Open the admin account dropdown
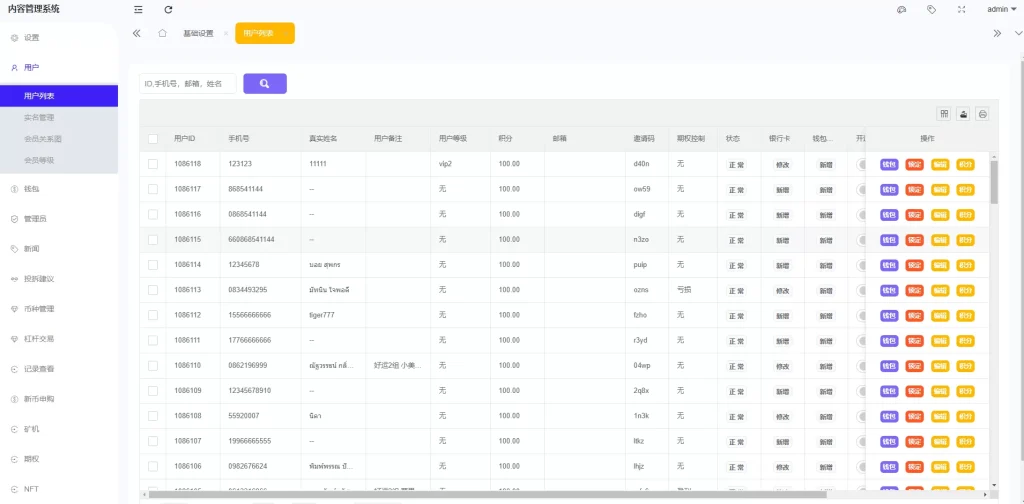The width and height of the screenshot is (1024, 504). click(x=1001, y=9)
